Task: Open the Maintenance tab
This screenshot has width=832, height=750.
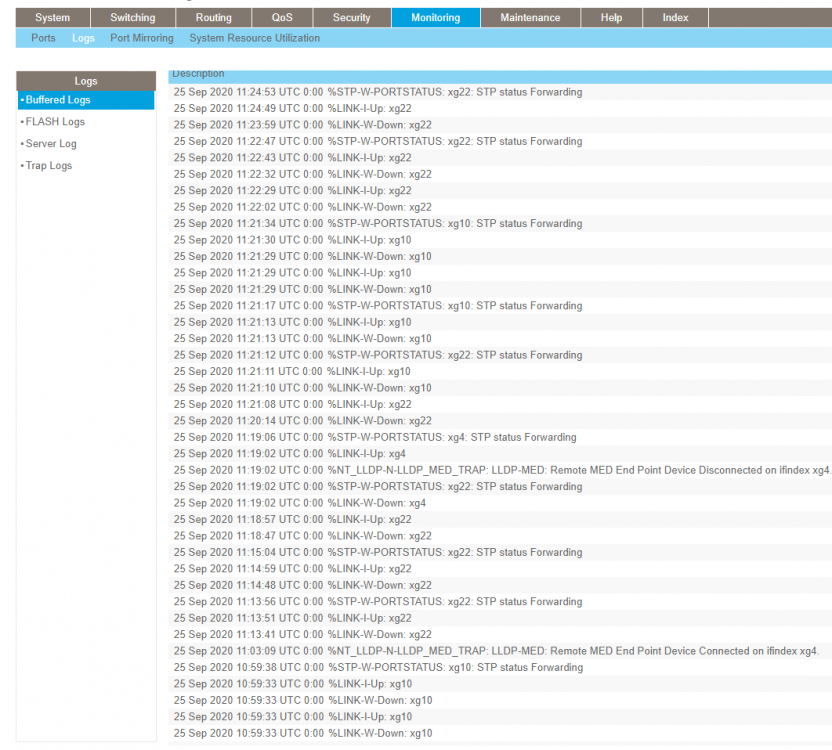Action: coord(530,18)
